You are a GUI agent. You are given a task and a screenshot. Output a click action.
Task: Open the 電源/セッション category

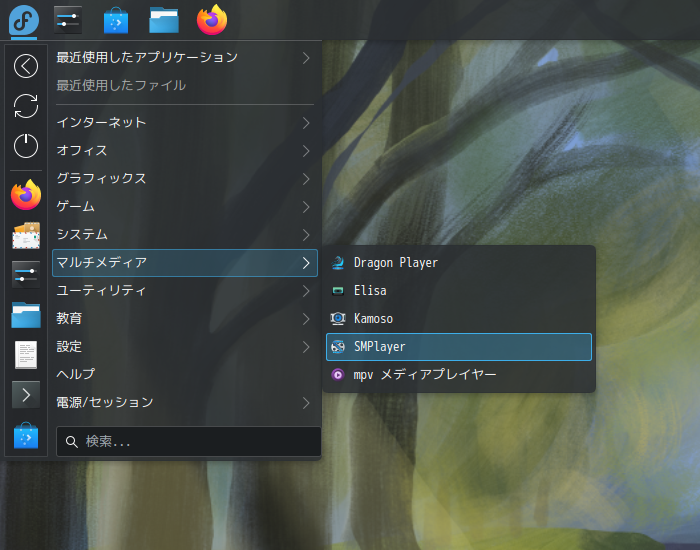click(185, 403)
